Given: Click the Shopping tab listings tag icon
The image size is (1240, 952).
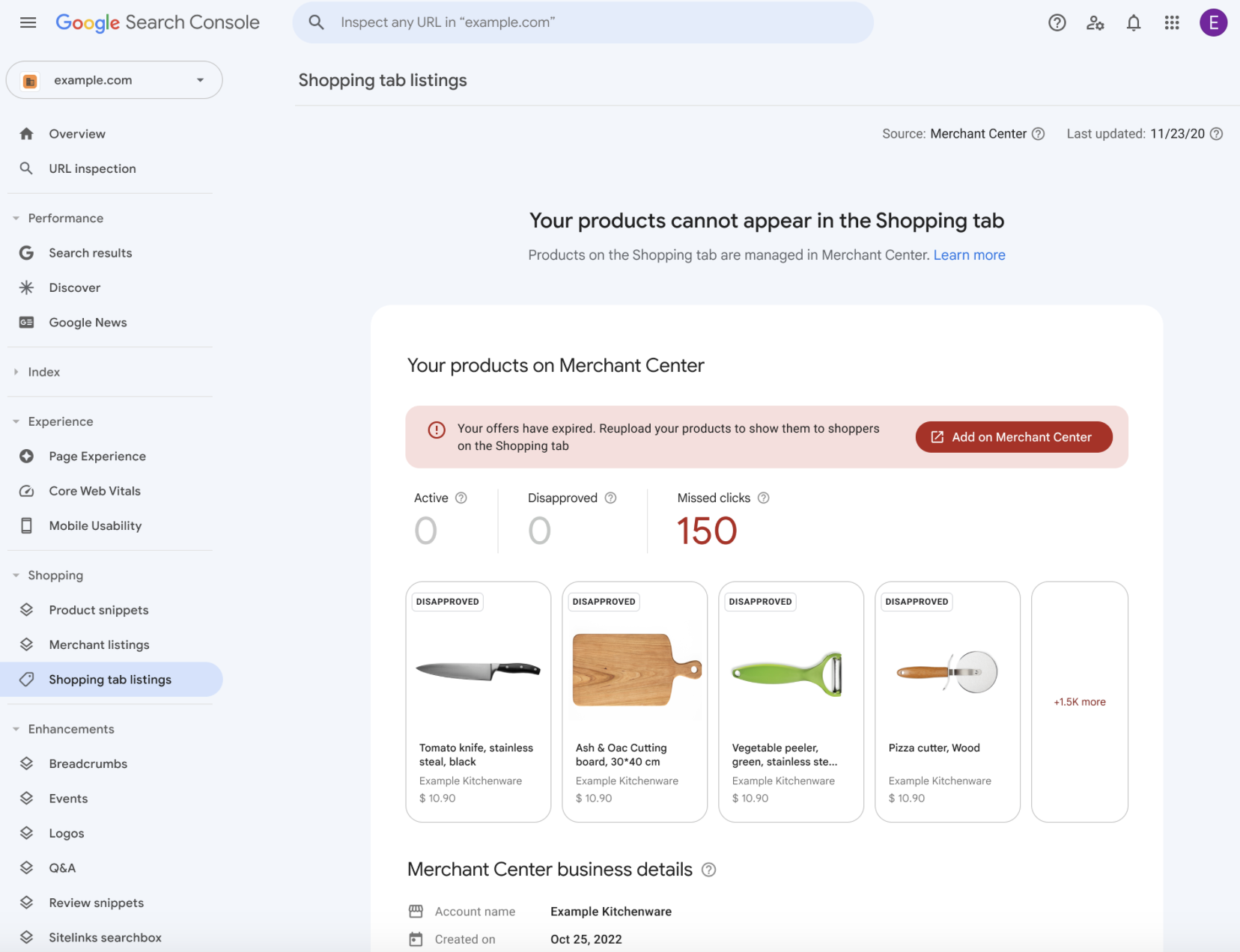Looking at the screenshot, I should (x=27, y=680).
